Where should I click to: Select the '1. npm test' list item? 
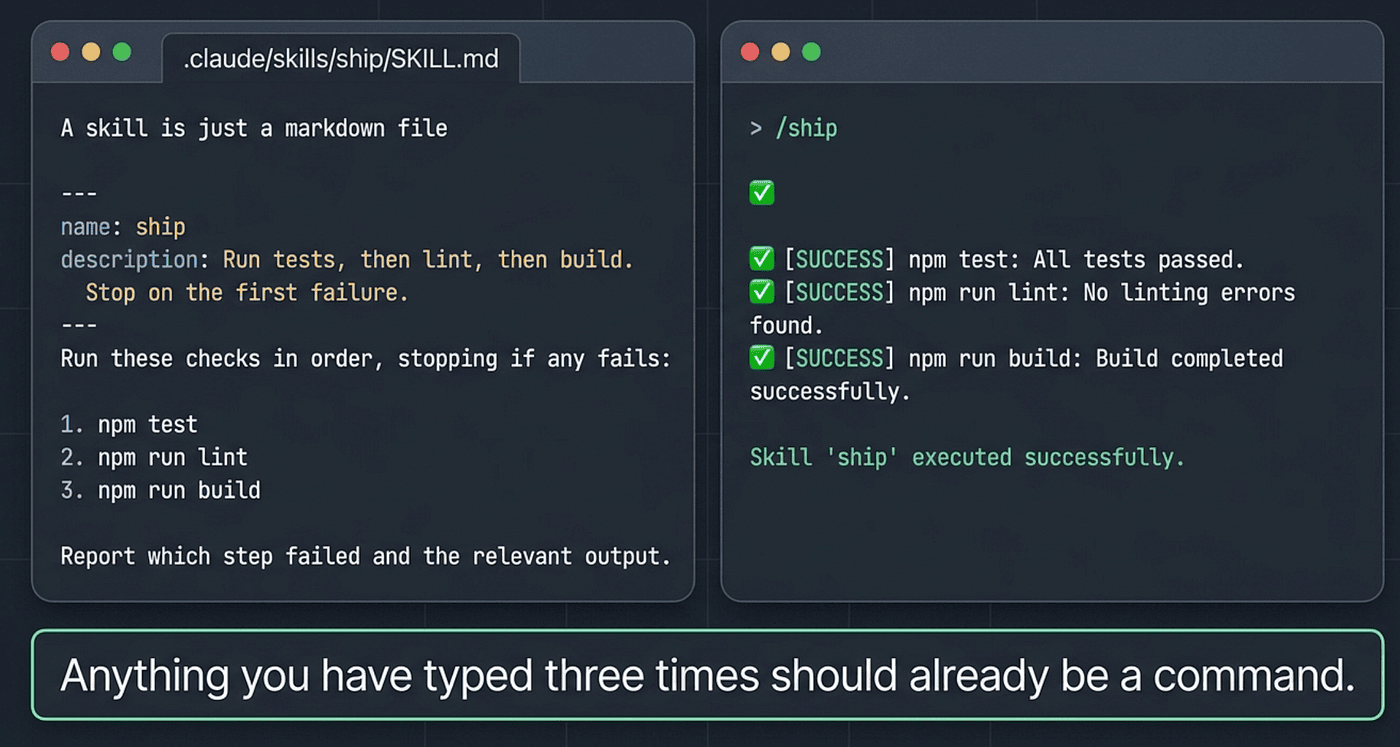tap(129, 424)
